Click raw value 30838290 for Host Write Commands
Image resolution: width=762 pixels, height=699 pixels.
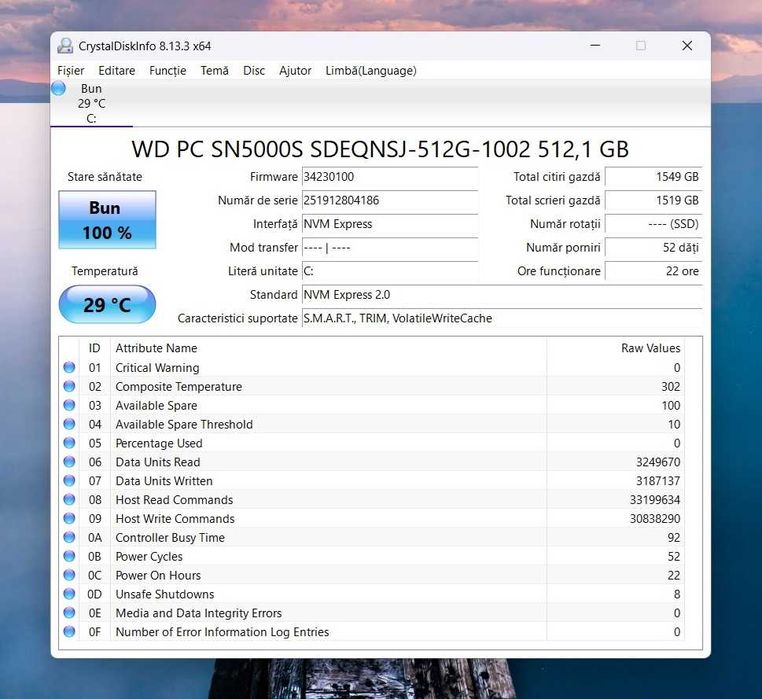click(x=655, y=519)
